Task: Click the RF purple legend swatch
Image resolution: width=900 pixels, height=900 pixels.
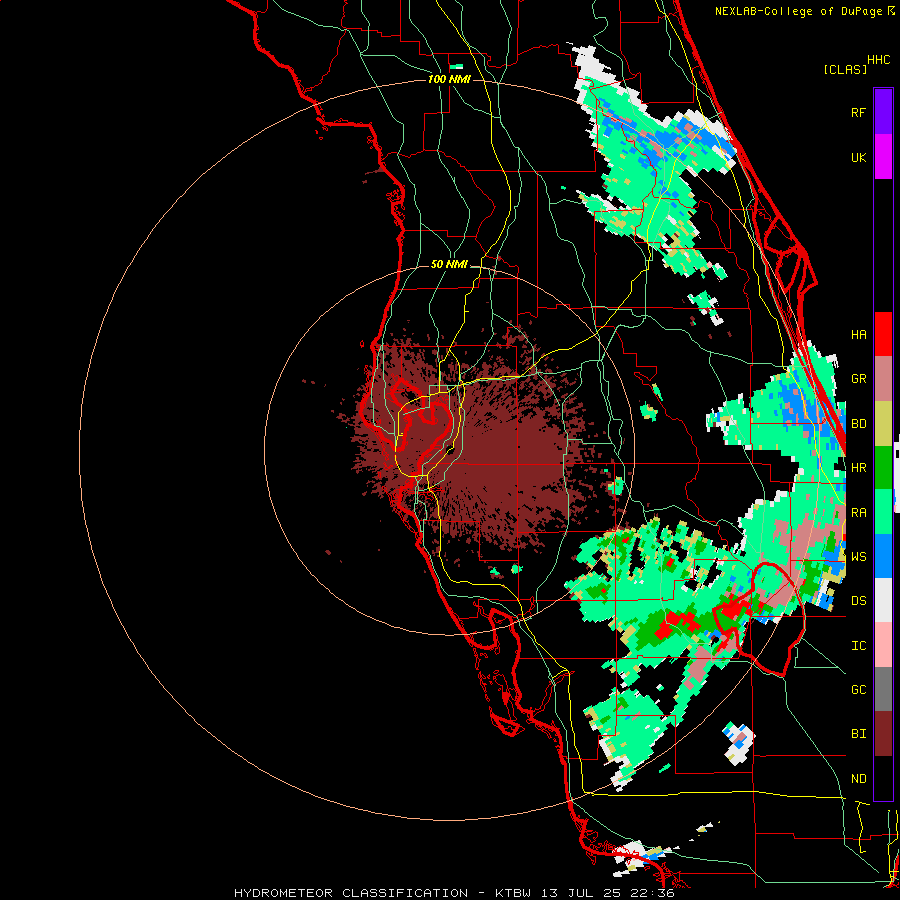Action: click(883, 112)
